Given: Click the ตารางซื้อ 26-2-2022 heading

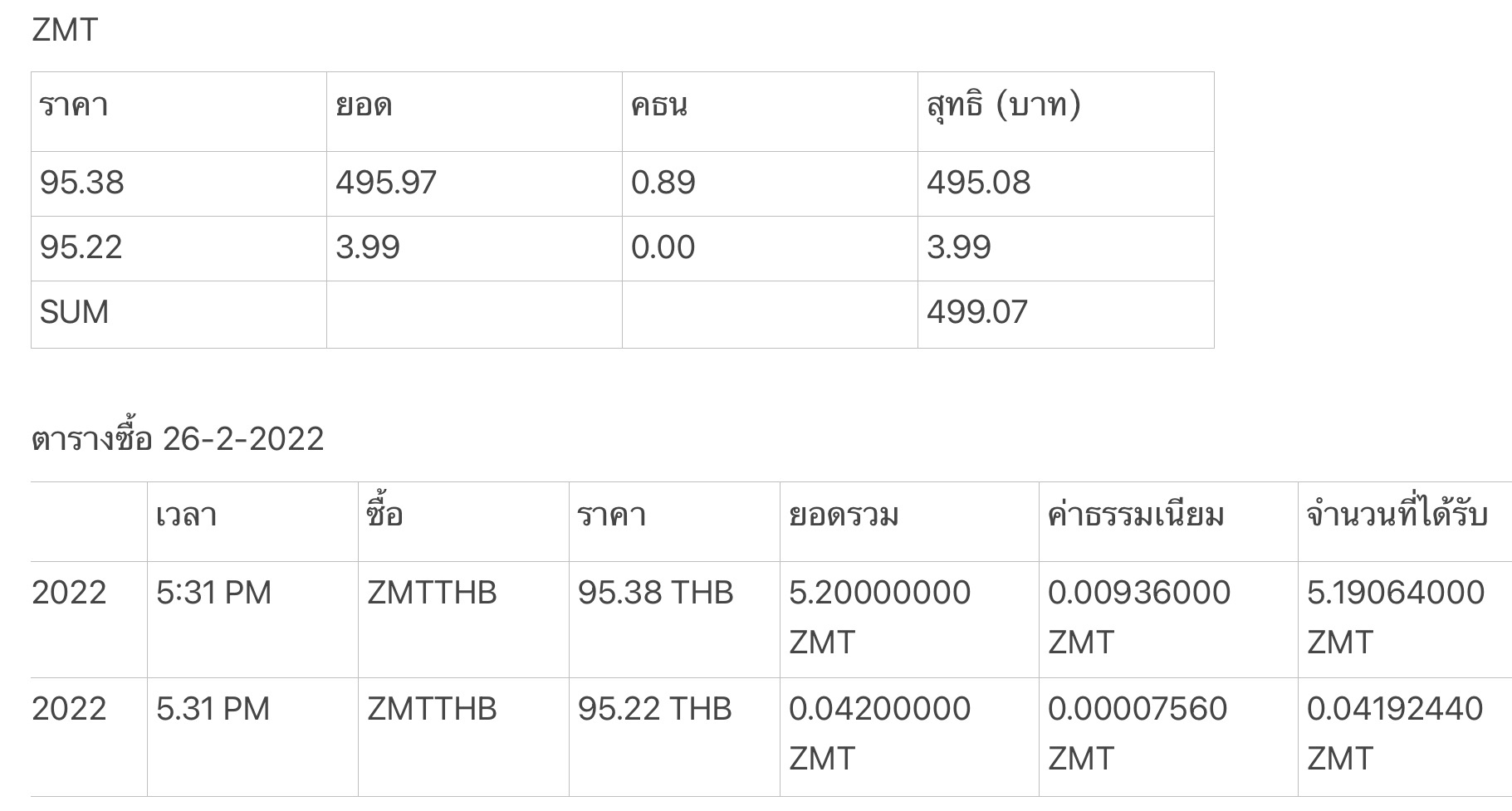Looking at the screenshot, I should (178, 438).
